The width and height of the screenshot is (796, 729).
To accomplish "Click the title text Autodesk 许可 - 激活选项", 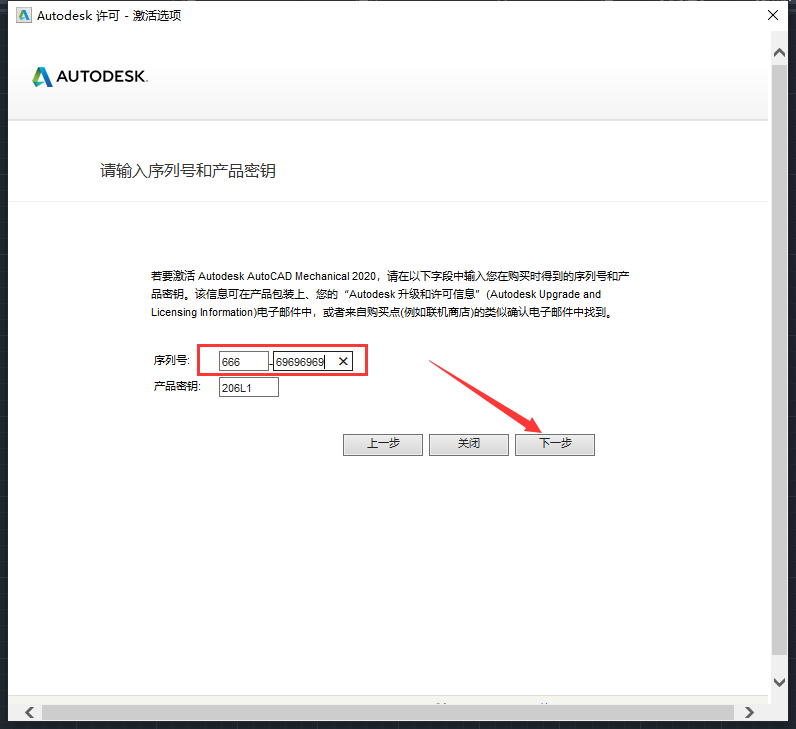I will tap(109, 16).
